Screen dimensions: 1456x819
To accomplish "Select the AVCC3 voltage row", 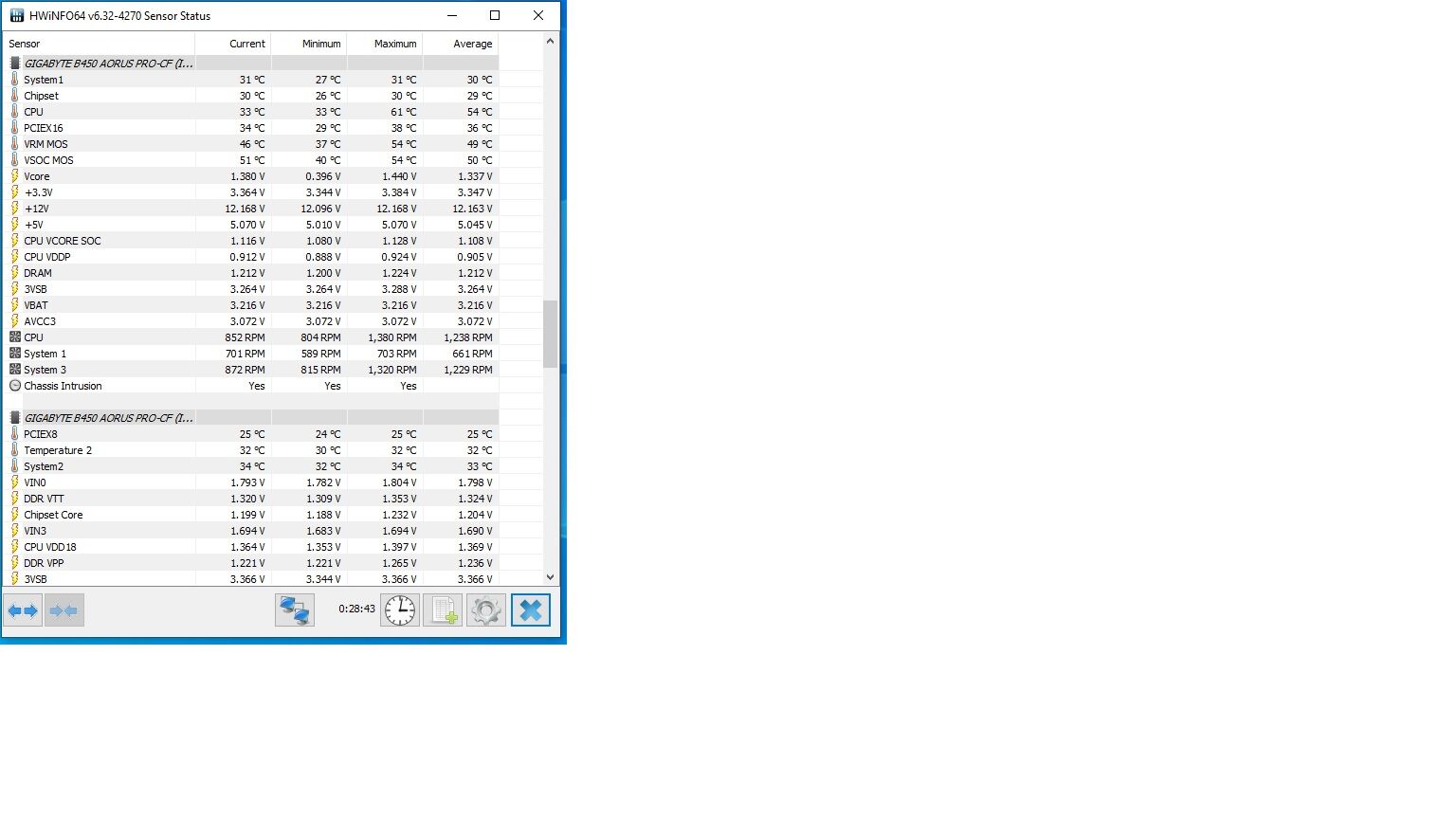I will tap(251, 321).
